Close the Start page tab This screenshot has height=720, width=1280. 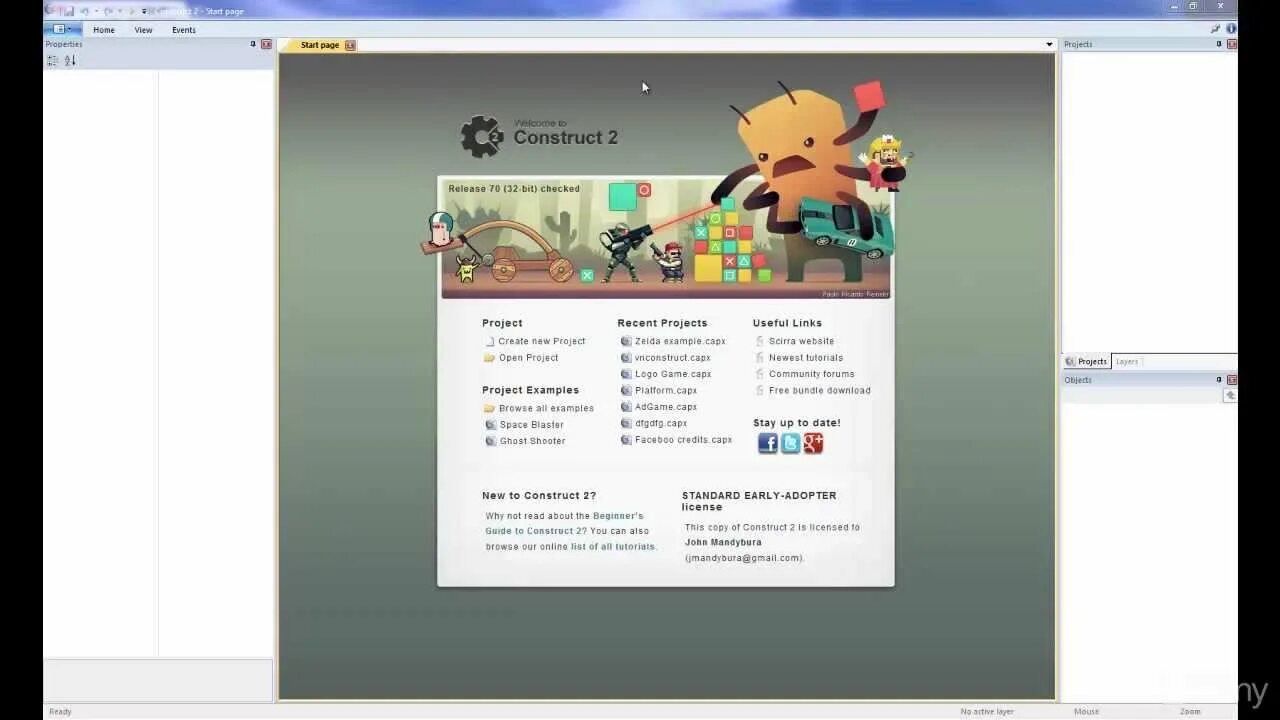(x=350, y=45)
